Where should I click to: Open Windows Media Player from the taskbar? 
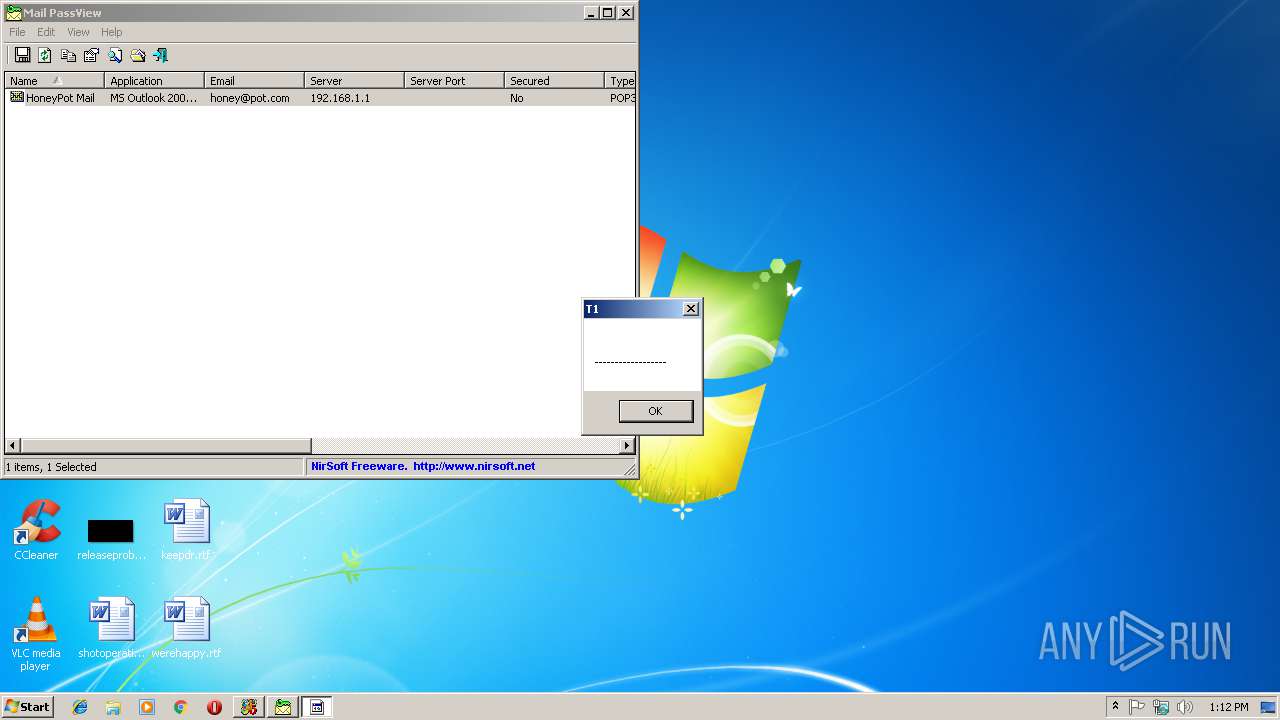click(x=147, y=707)
